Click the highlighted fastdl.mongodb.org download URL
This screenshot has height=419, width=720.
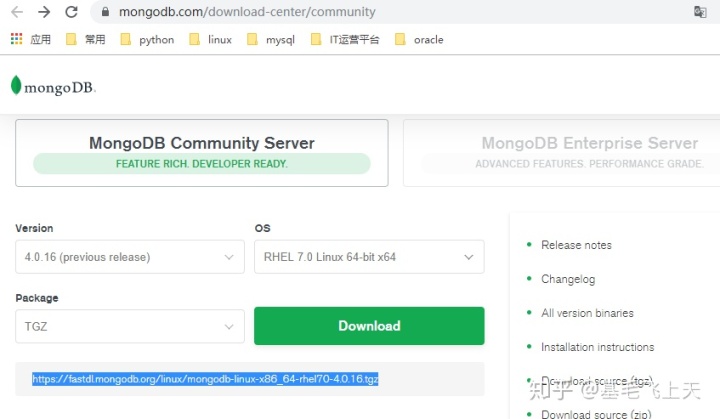click(x=205, y=379)
